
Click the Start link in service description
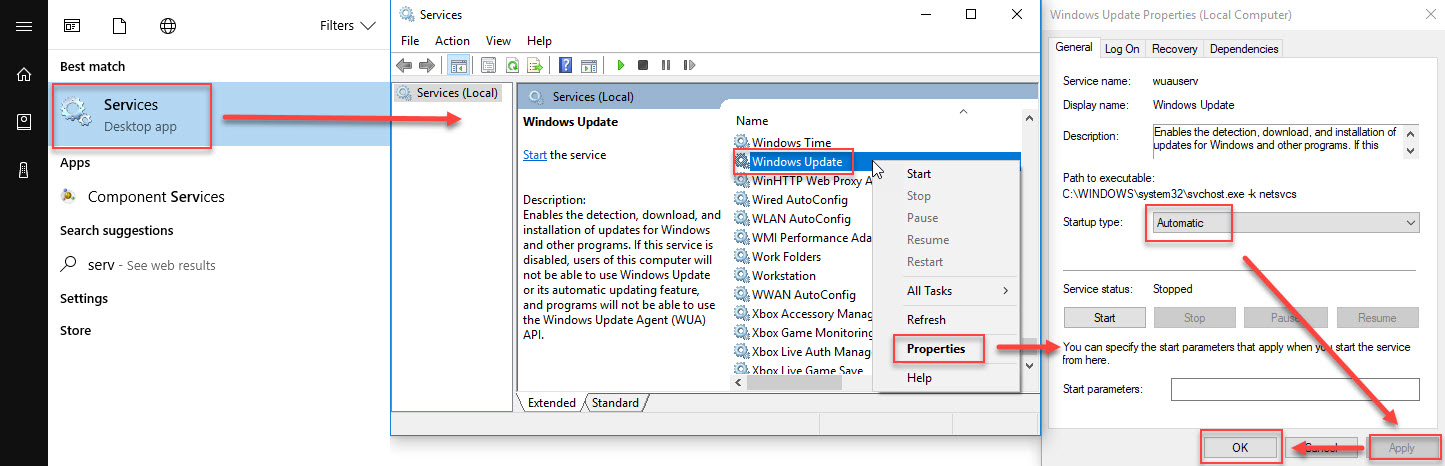[535, 155]
